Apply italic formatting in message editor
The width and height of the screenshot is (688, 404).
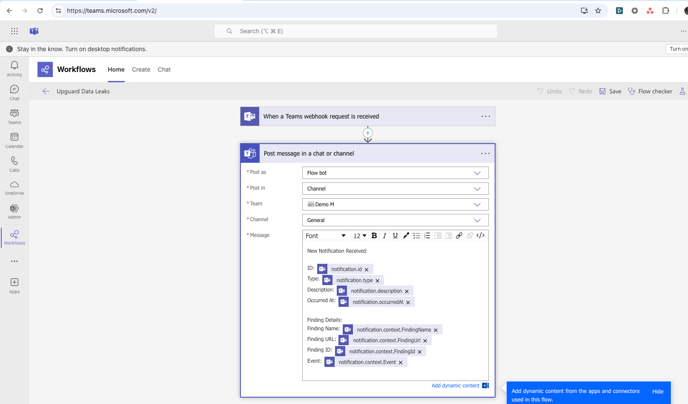(384, 236)
